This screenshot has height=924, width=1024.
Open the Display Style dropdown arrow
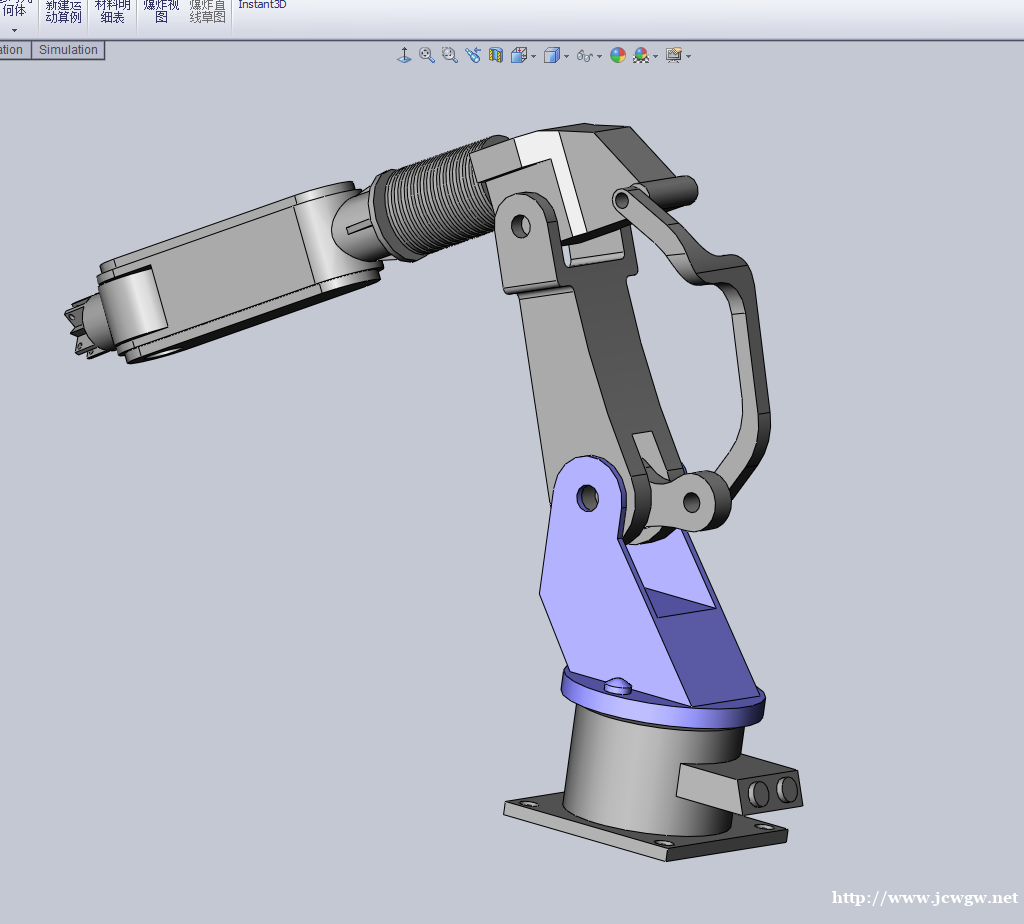click(x=566, y=56)
